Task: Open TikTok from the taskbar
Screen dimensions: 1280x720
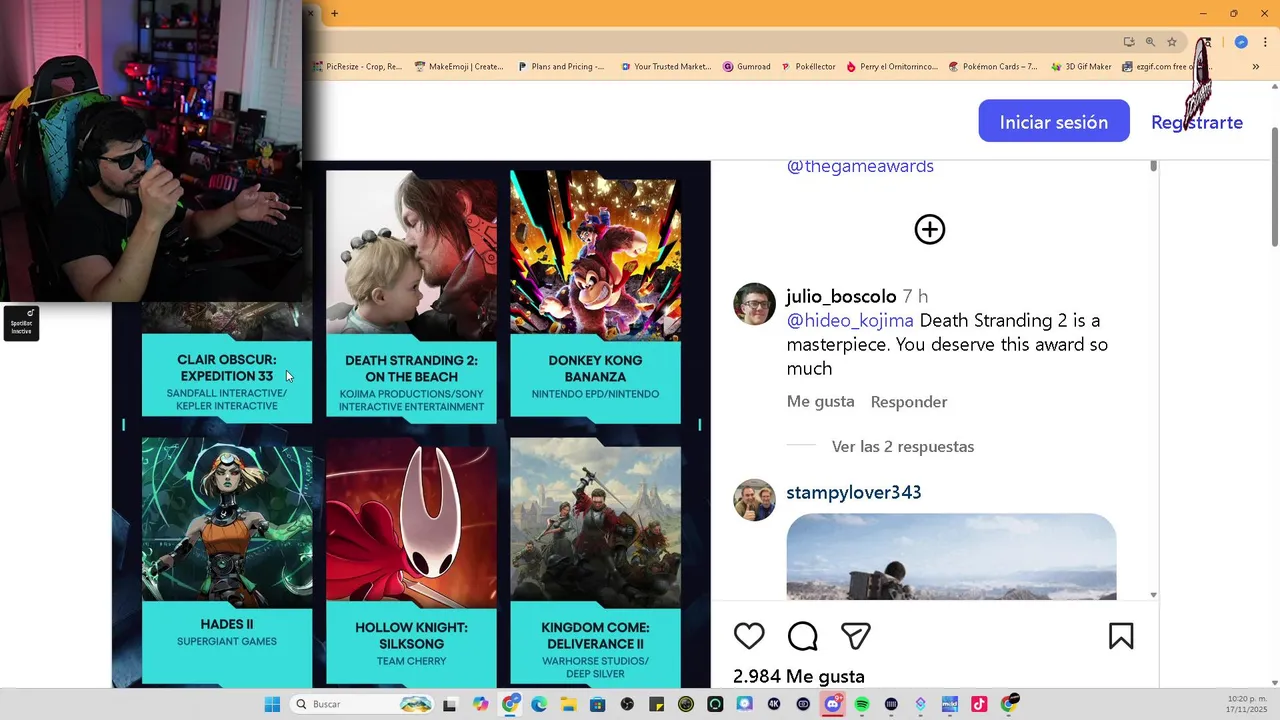Action: pyautogui.click(x=979, y=704)
